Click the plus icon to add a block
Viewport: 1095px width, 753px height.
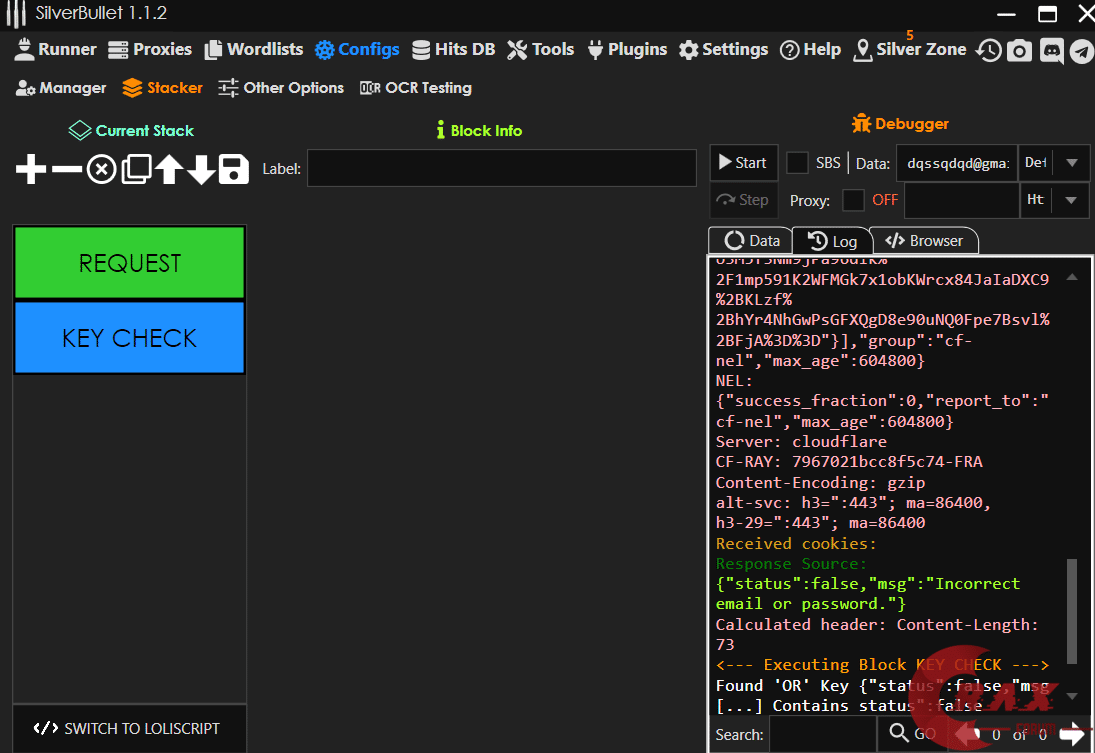[31, 169]
